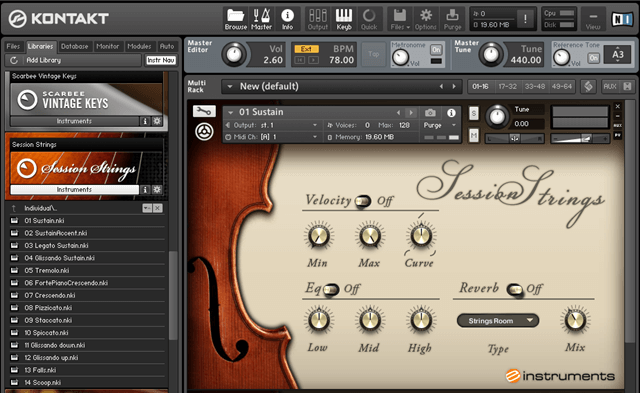Image resolution: width=640 pixels, height=393 pixels.
Task: Switch to the Libraries tab
Action: point(40,47)
